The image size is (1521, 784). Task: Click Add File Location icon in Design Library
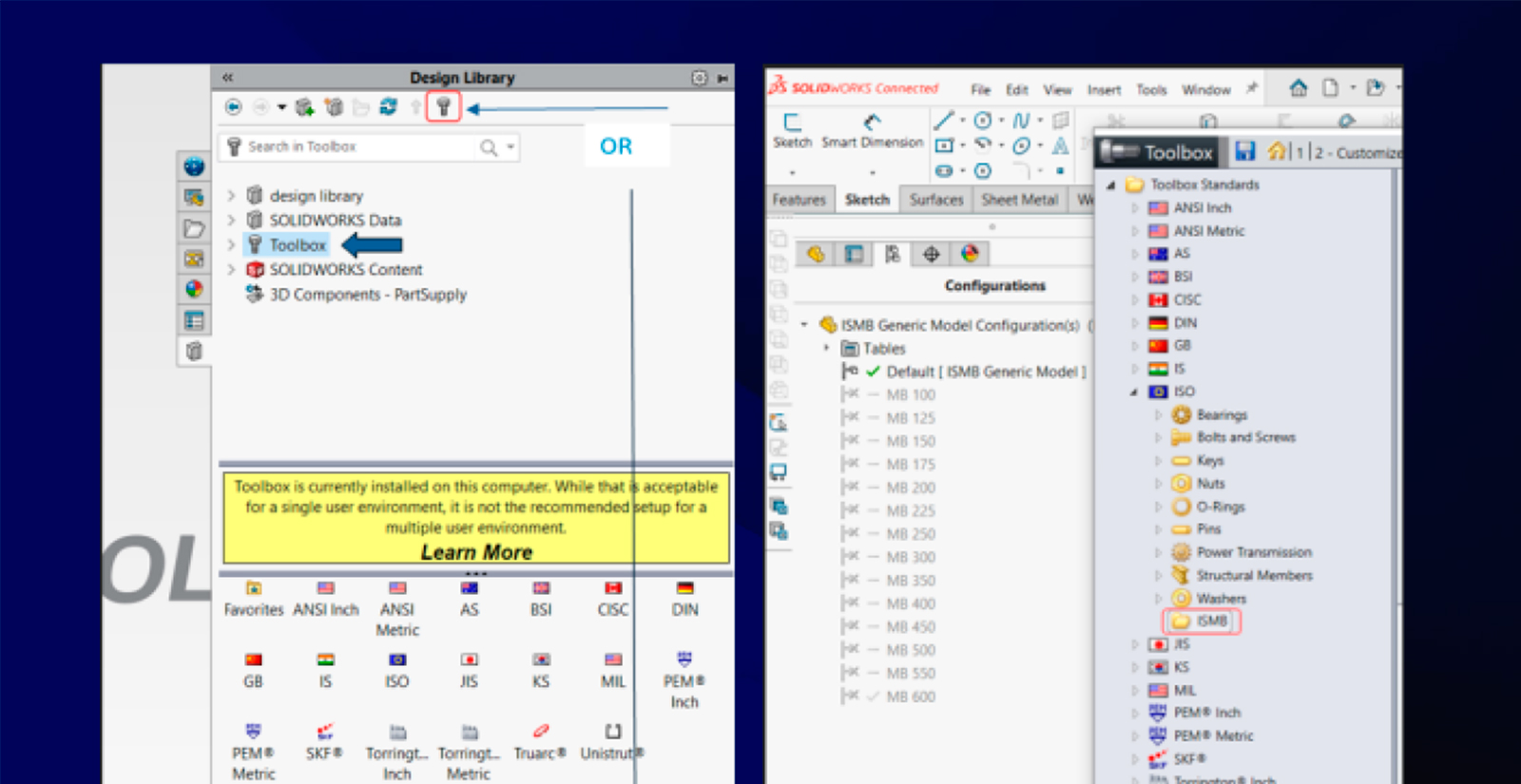[x=334, y=106]
